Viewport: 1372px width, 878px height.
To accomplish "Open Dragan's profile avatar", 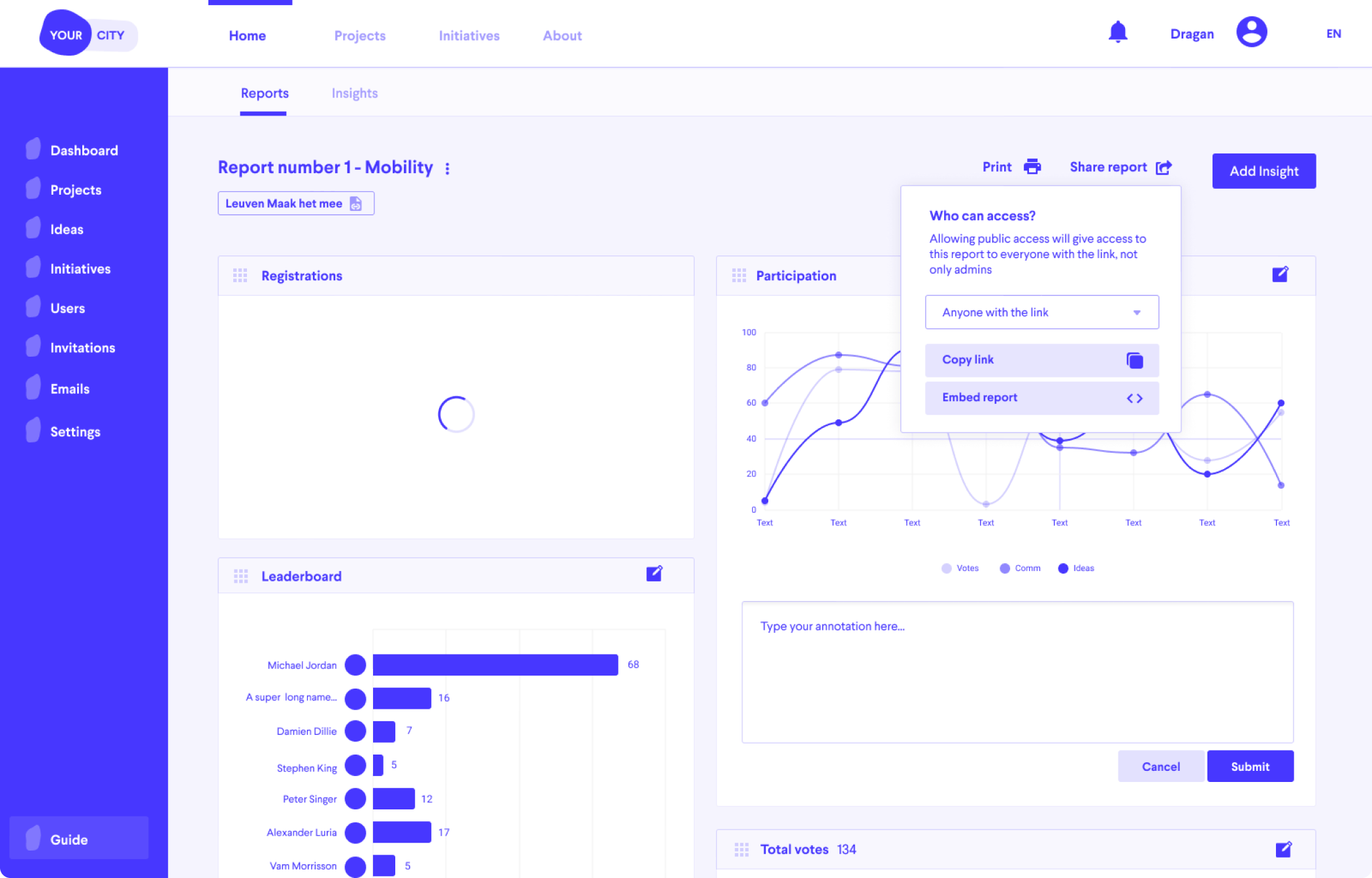I will (x=1250, y=32).
